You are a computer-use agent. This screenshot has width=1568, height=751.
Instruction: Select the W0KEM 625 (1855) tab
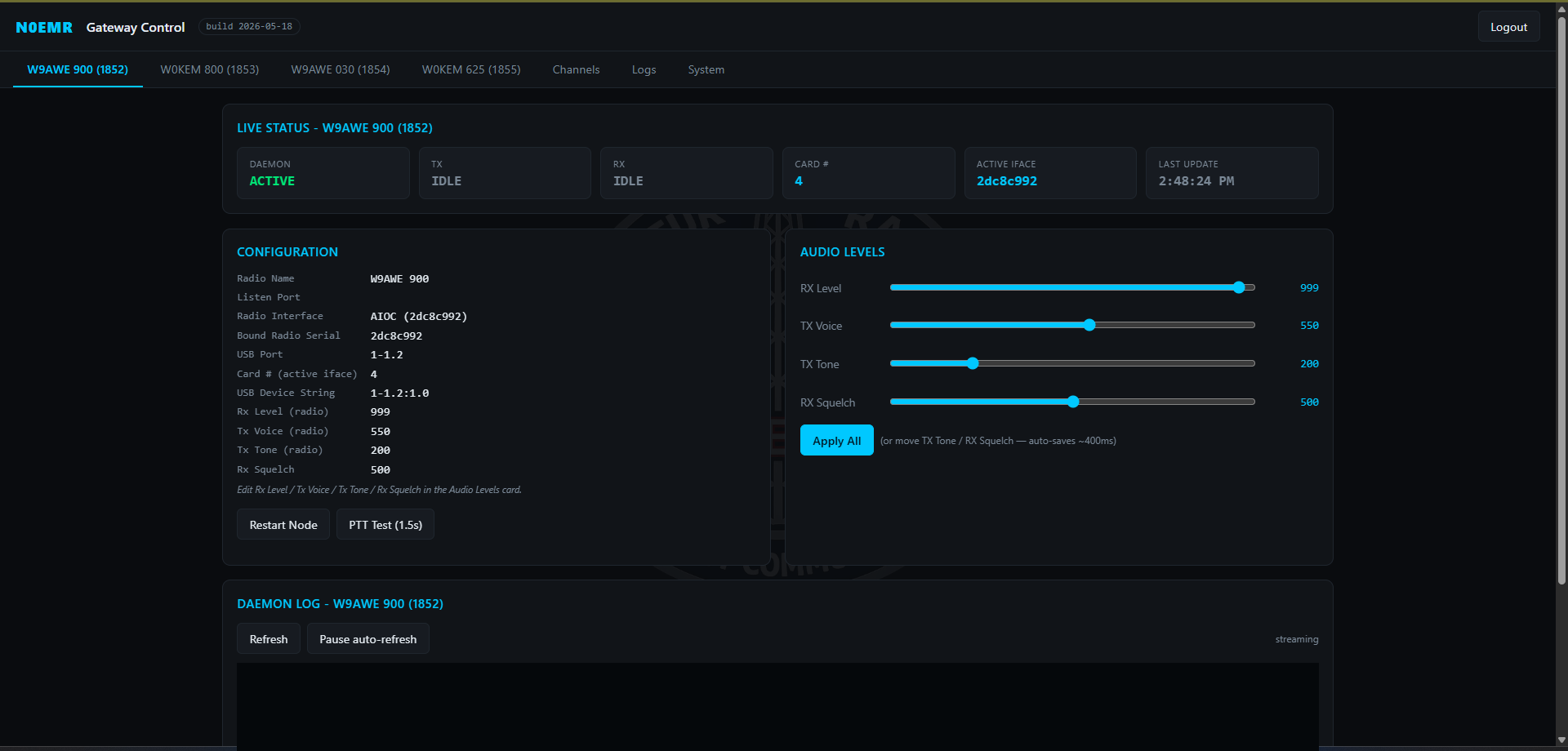[x=471, y=69]
